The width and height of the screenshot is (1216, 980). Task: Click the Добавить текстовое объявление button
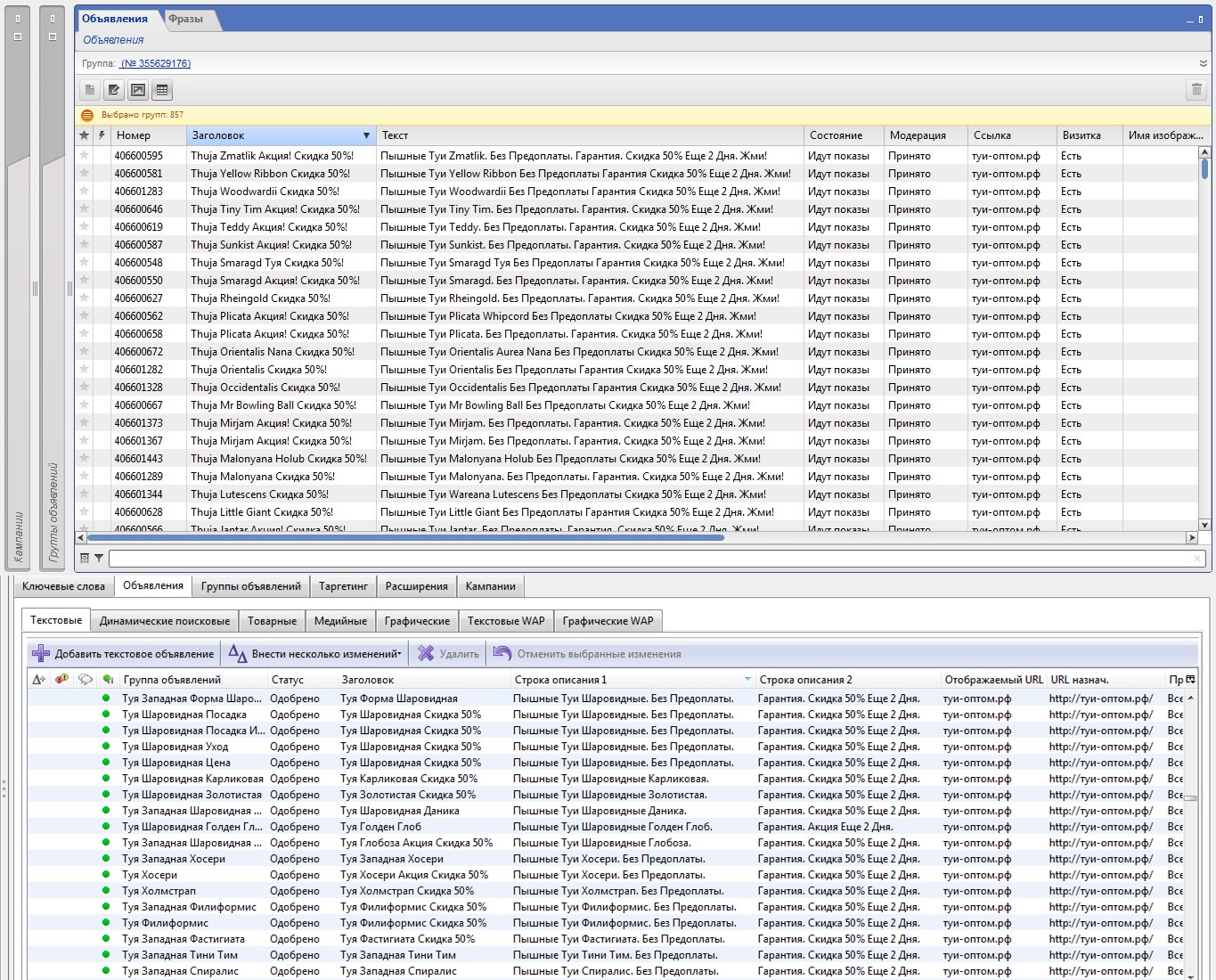click(125, 654)
